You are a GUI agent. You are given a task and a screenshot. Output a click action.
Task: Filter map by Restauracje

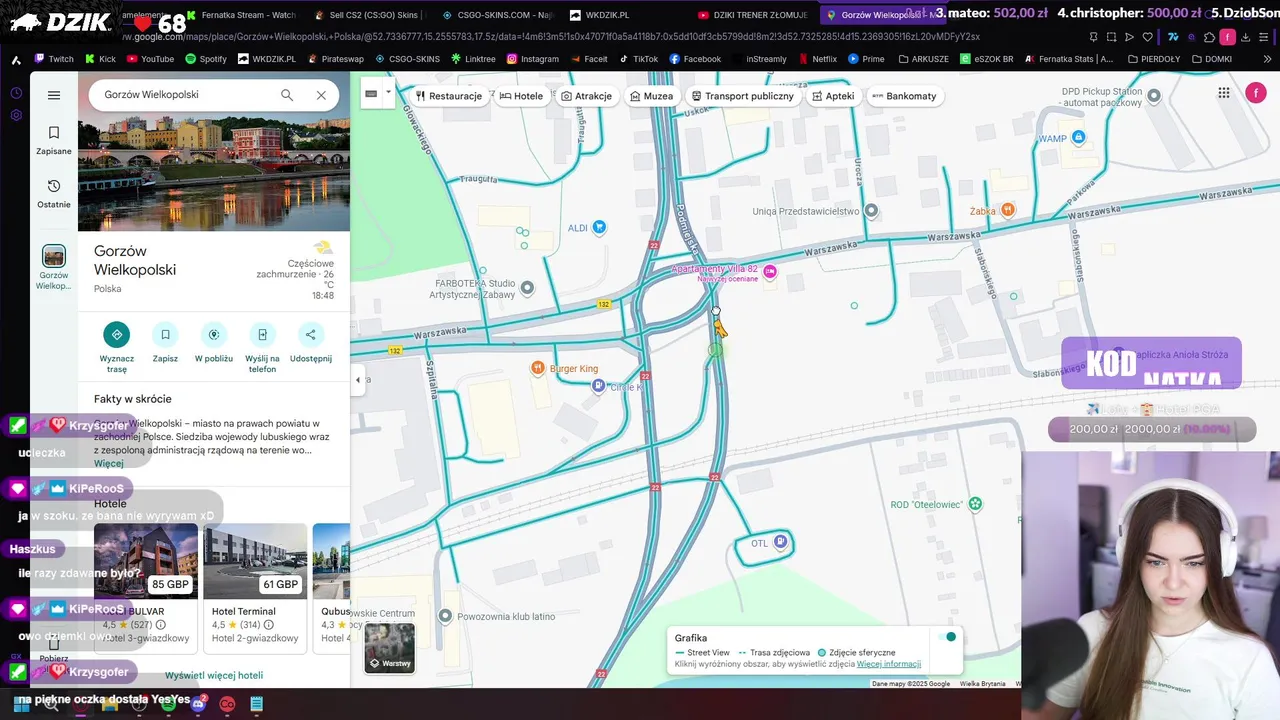(449, 96)
